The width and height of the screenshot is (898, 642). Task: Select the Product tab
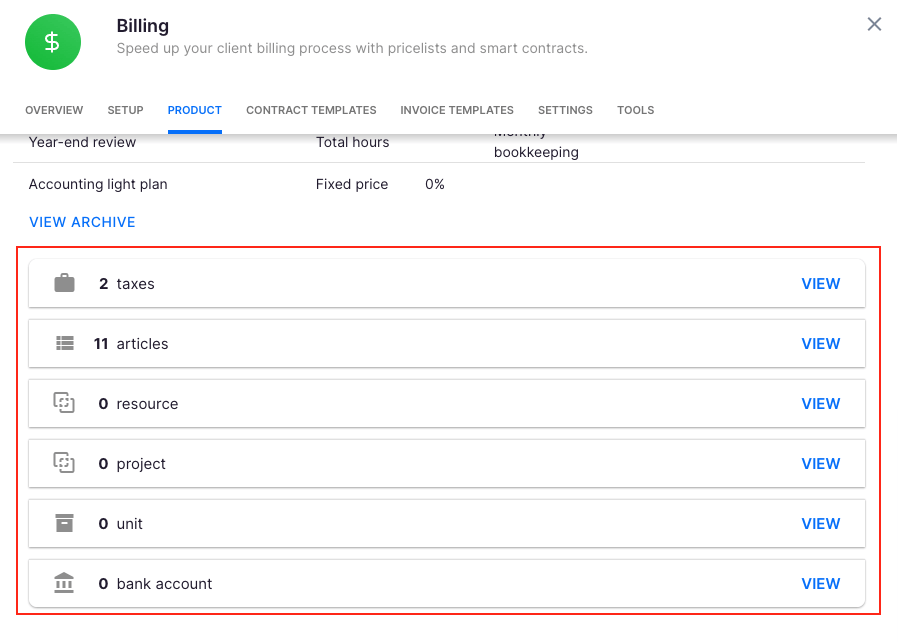pos(195,110)
